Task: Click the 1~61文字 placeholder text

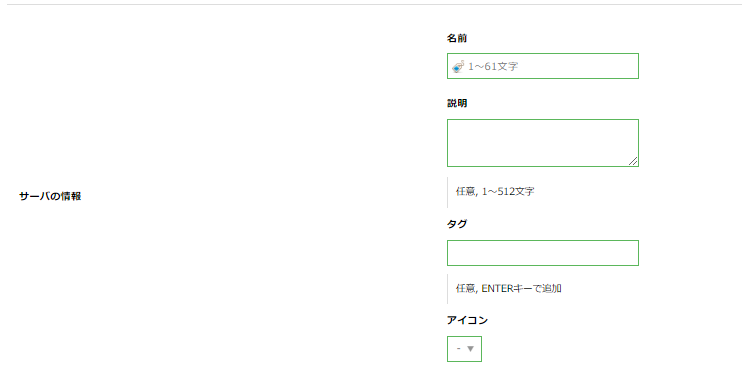Action: coord(493,67)
